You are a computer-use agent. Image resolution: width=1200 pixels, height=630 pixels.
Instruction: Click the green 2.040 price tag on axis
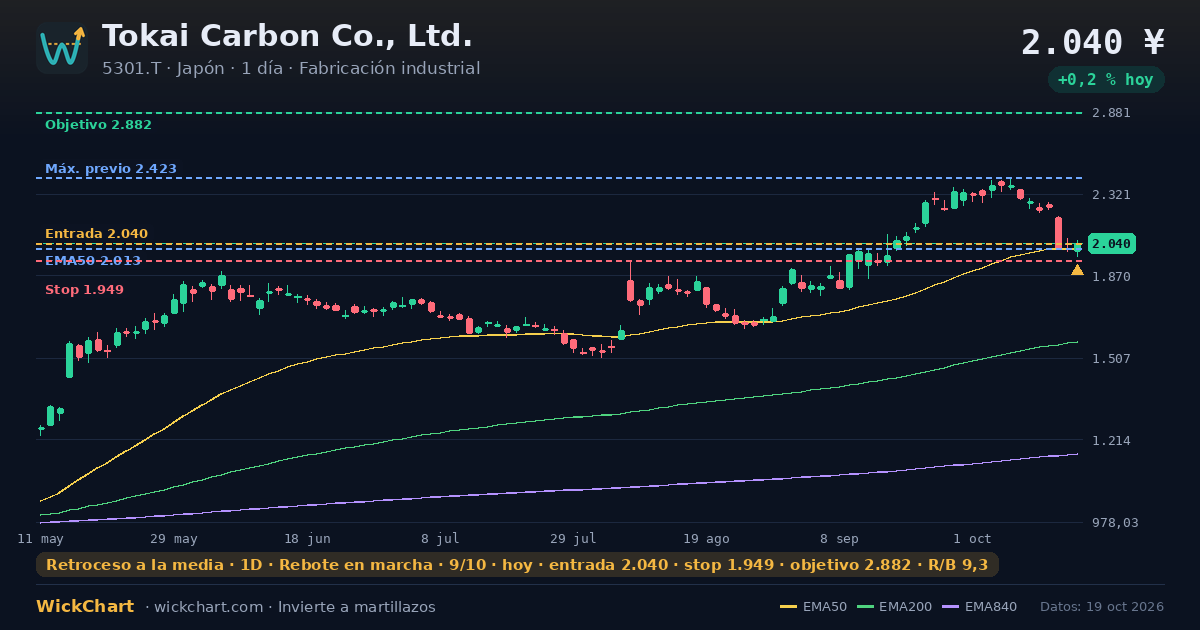1111,244
